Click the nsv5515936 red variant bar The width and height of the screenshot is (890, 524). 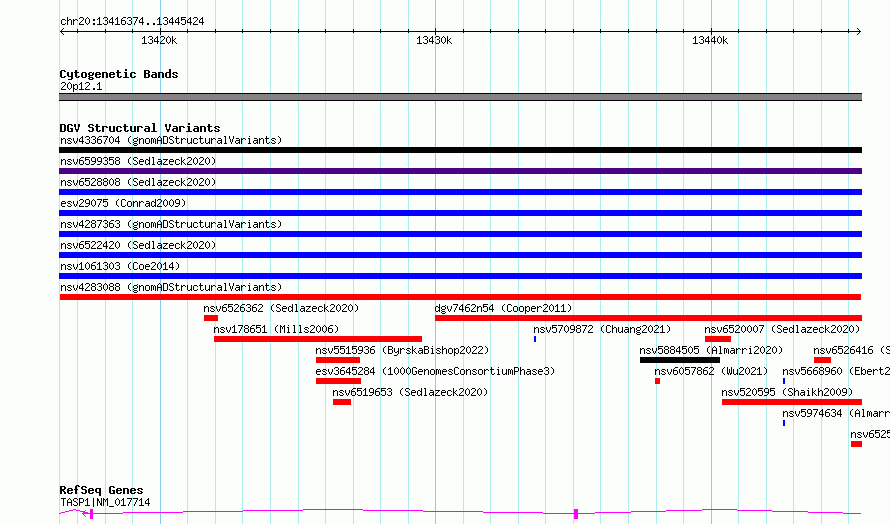tap(338, 360)
